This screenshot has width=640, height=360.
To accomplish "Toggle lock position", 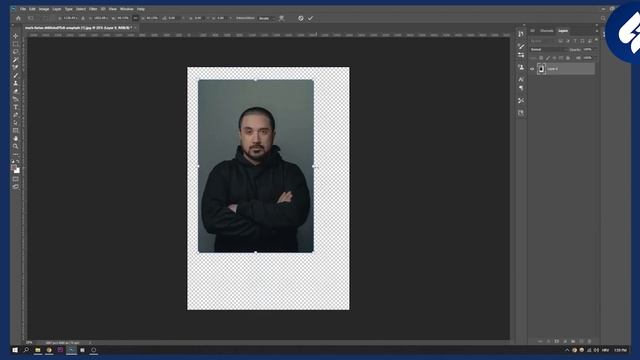I will (x=554, y=58).
